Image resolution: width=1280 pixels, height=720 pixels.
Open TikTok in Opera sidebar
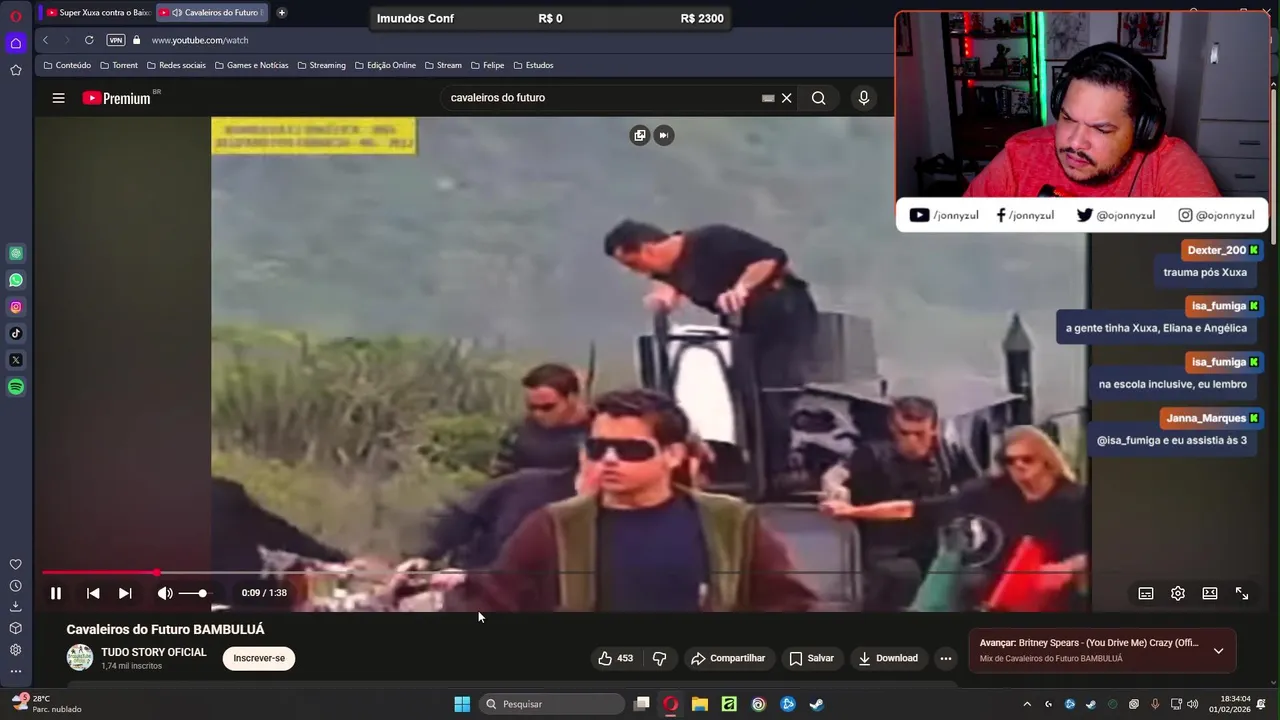(16, 333)
